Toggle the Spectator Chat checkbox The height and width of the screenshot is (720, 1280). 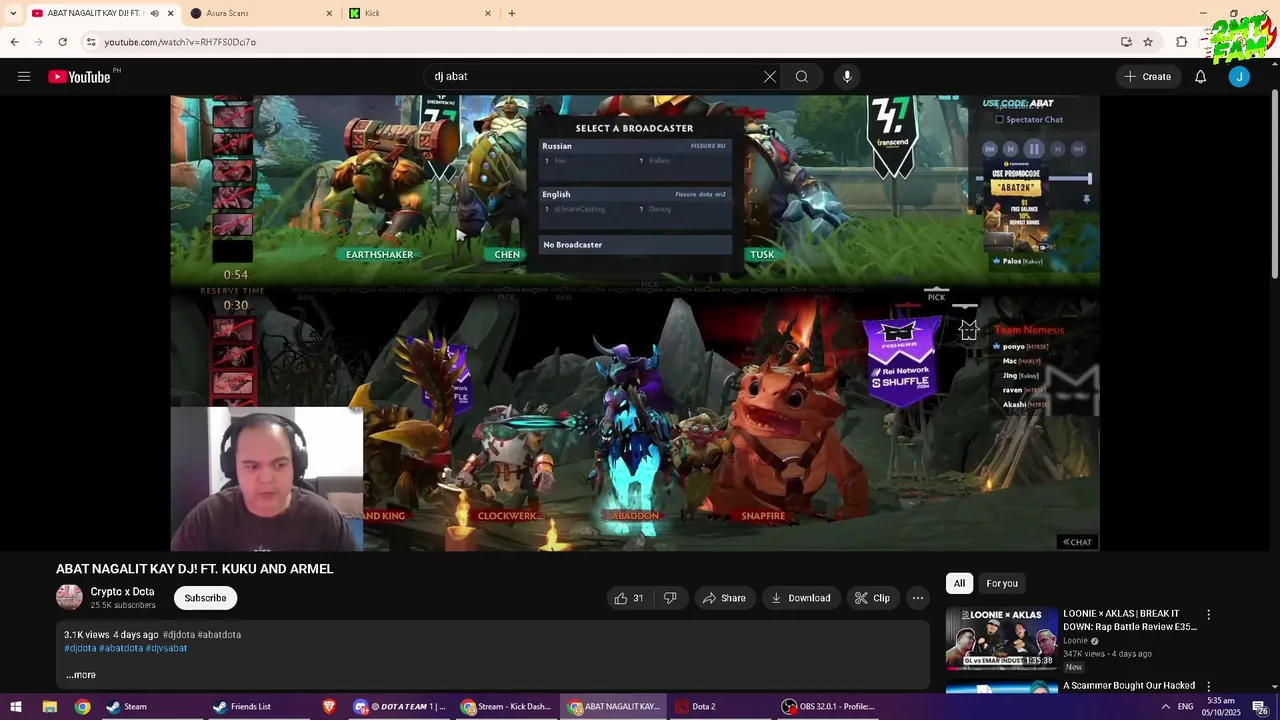(999, 120)
